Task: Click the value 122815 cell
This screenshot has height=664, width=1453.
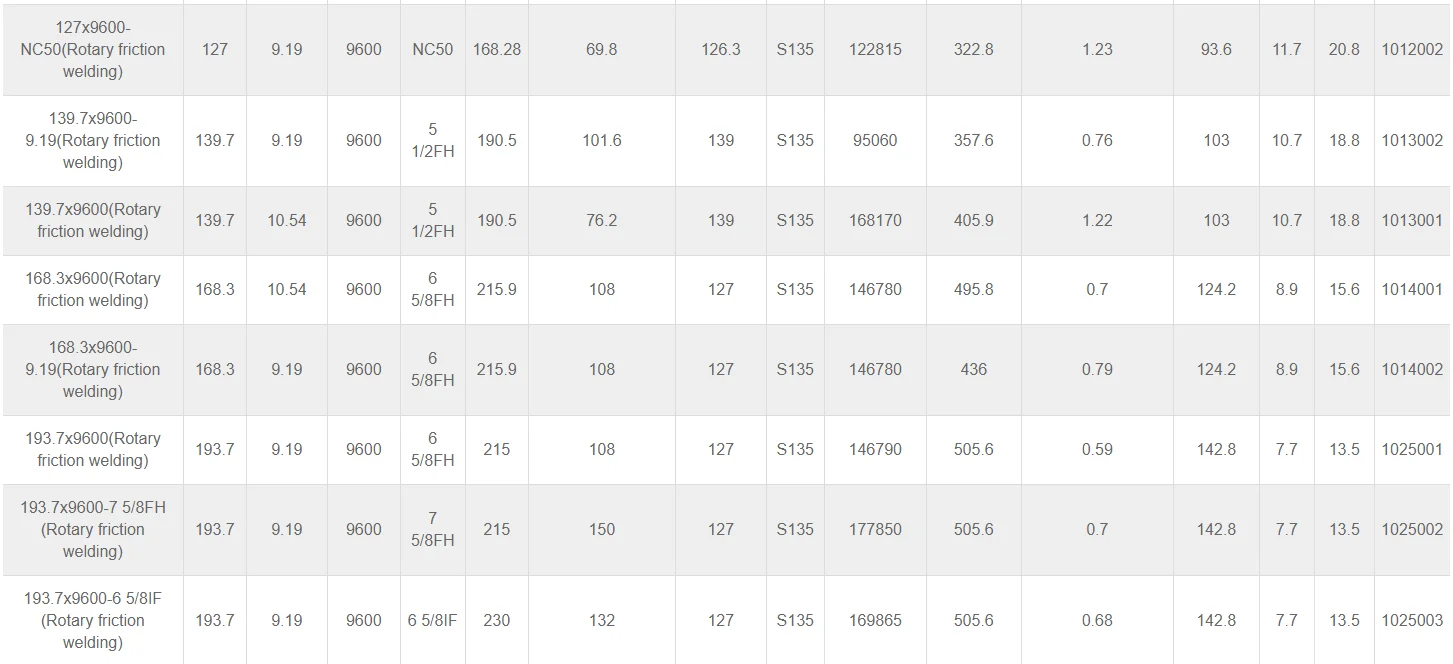Action: click(x=875, y=49)
